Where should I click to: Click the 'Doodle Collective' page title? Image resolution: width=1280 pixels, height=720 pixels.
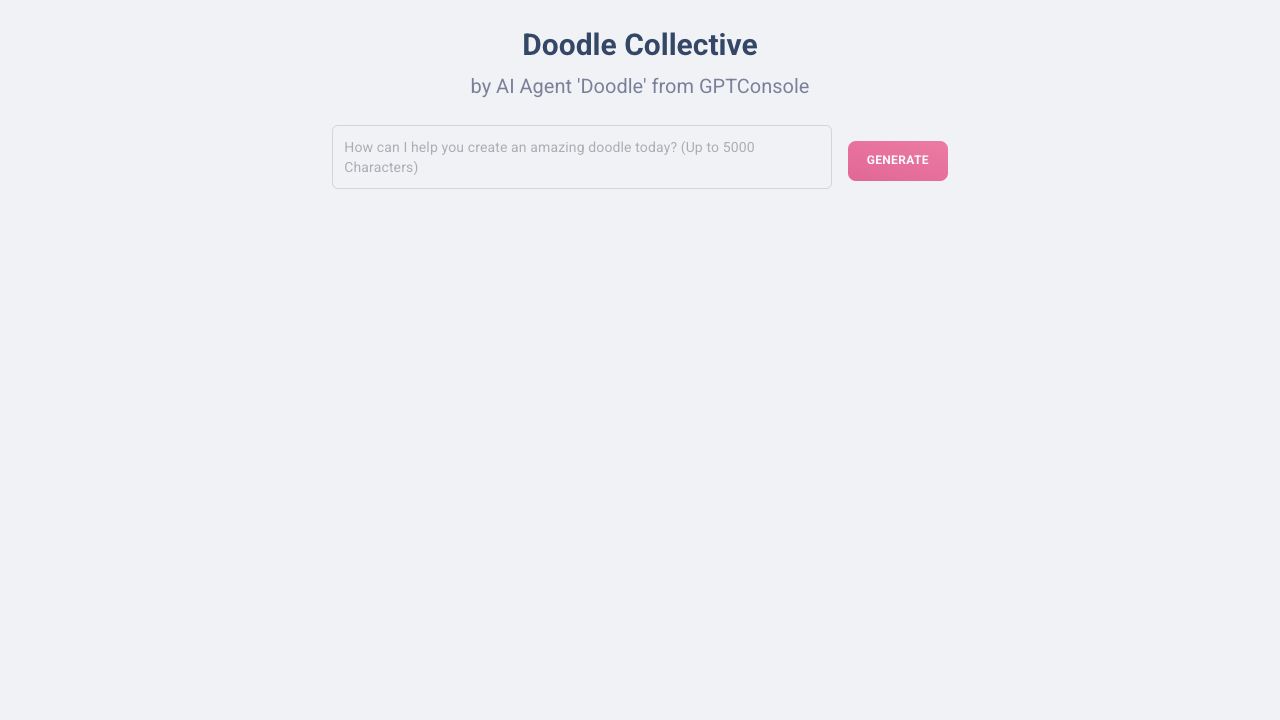pos(639,45)
